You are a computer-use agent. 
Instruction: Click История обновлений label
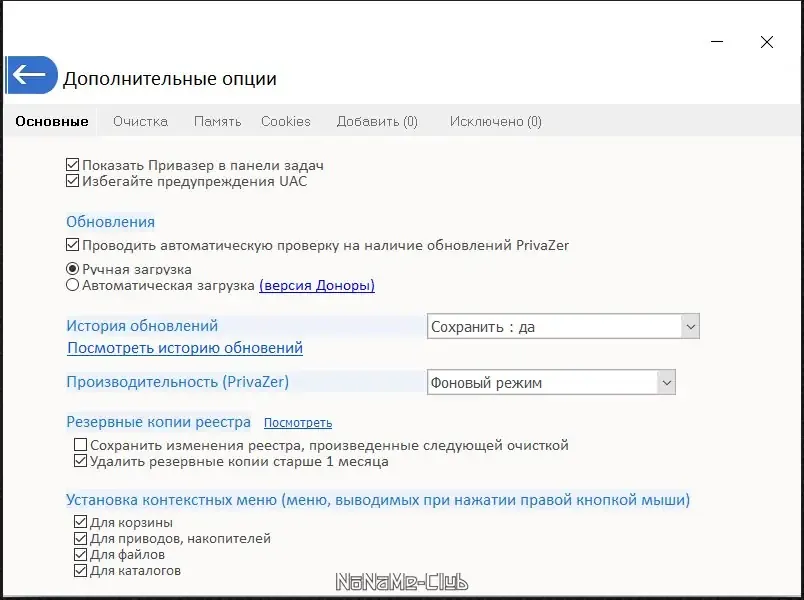[x=142, y=326]
